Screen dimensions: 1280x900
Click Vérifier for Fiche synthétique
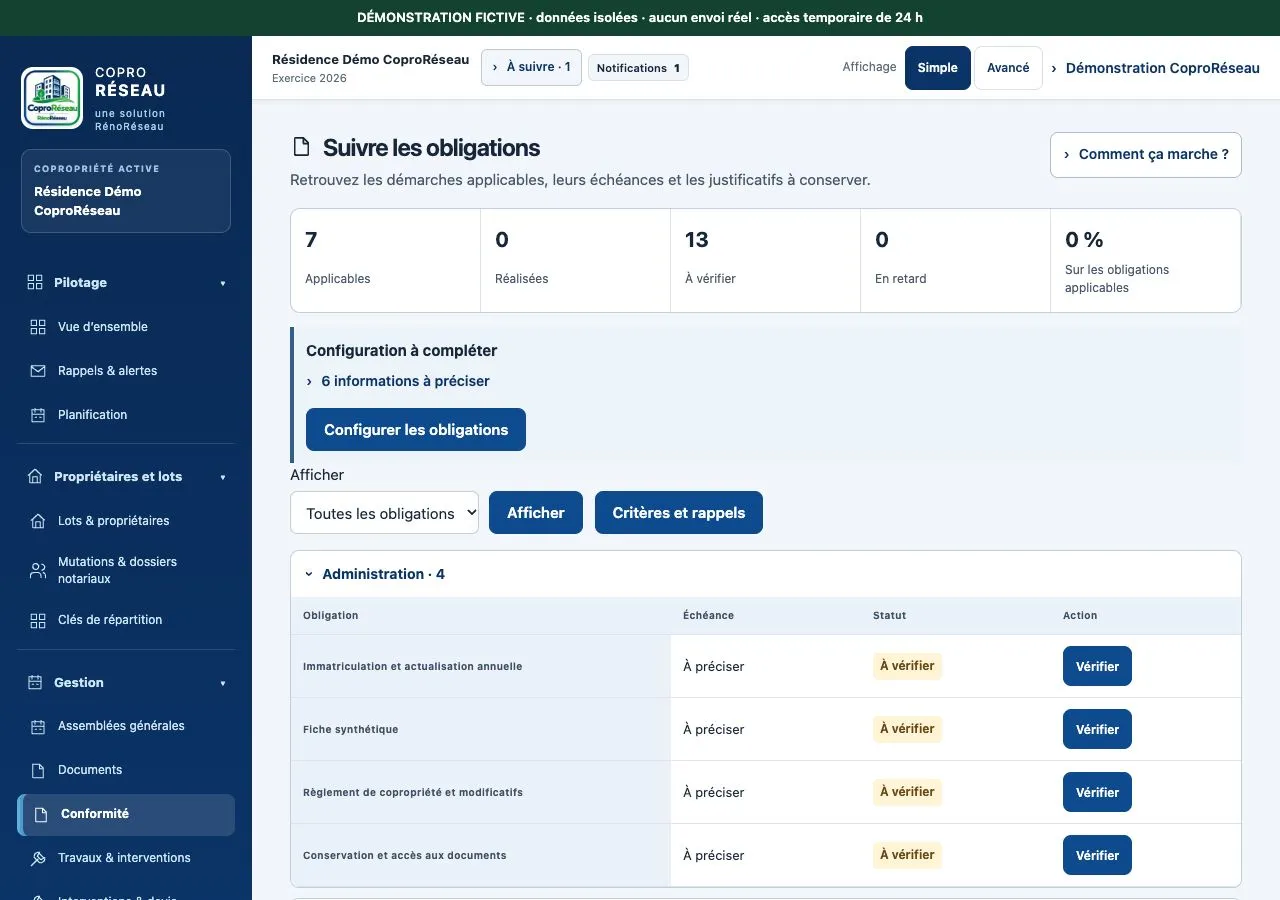[1097, 729]
